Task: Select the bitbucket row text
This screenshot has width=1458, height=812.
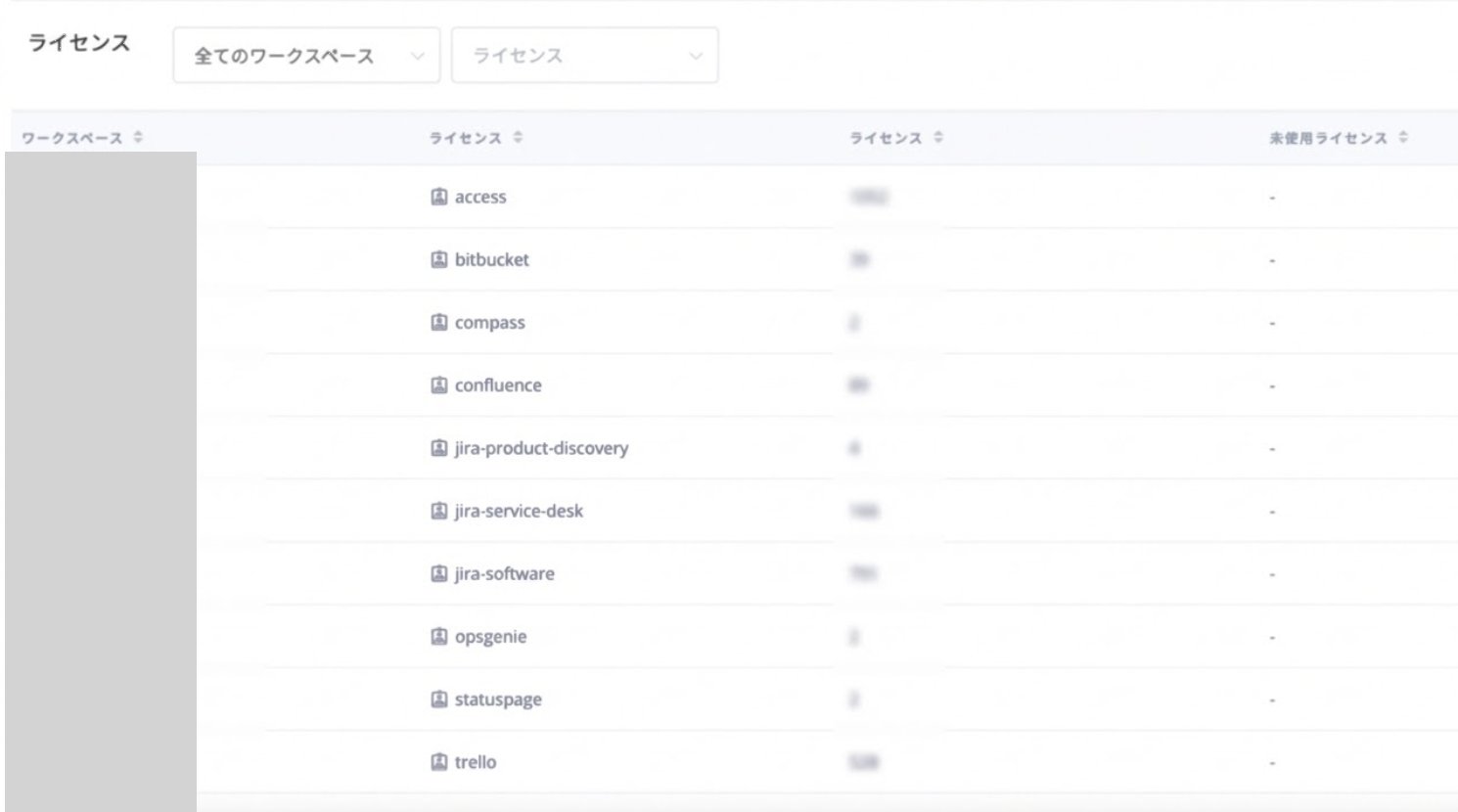Action: coord(491,259)
